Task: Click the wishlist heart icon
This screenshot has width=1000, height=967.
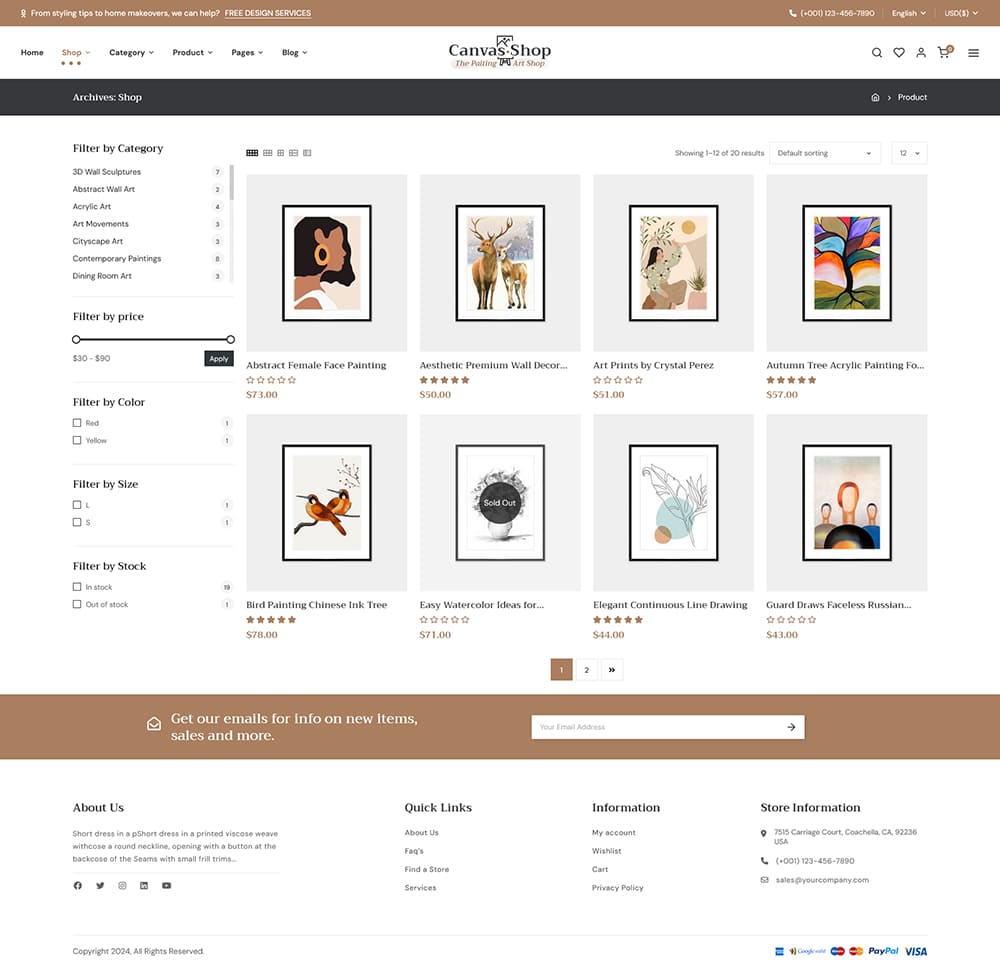Action: [899, 52]
